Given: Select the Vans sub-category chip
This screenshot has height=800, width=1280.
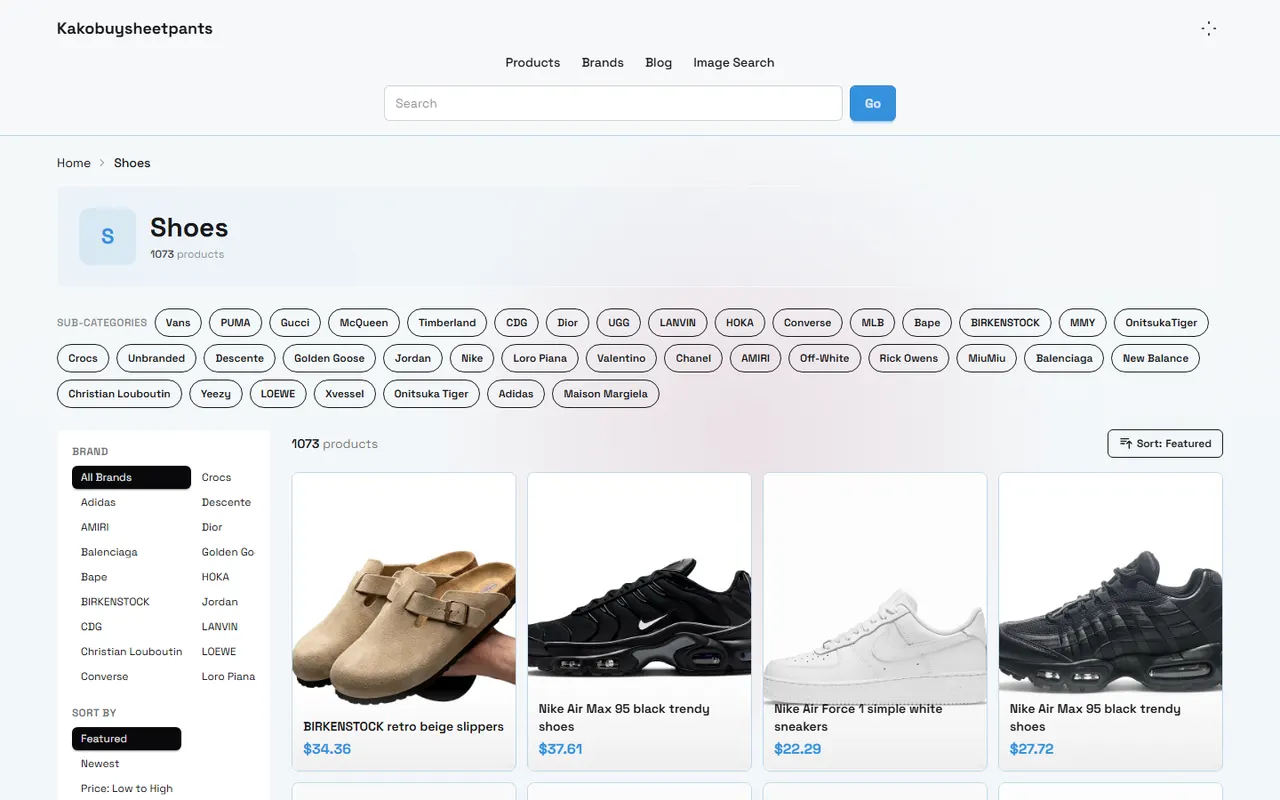Looking at the screenshot, I should click(x=178, y=323).
